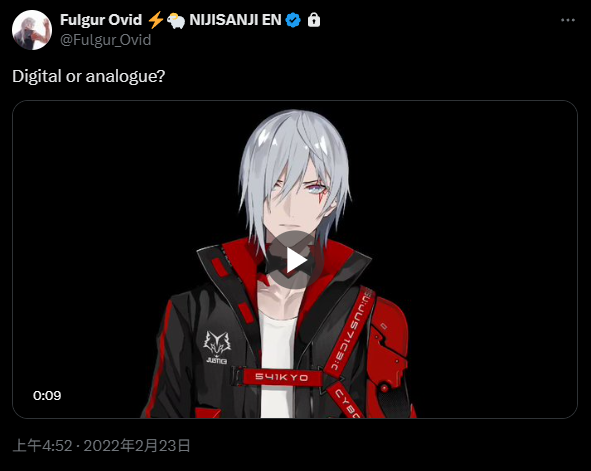The height and width of the screenshot is (471, 591).
Task: Click the 0:09 video duration label
Action: pyautogui.click(x=47, y=395)
